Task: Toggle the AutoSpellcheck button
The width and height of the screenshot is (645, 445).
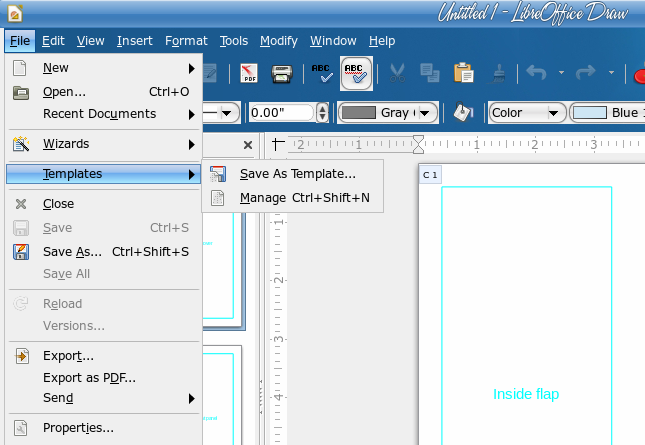Action: (356, 74)
